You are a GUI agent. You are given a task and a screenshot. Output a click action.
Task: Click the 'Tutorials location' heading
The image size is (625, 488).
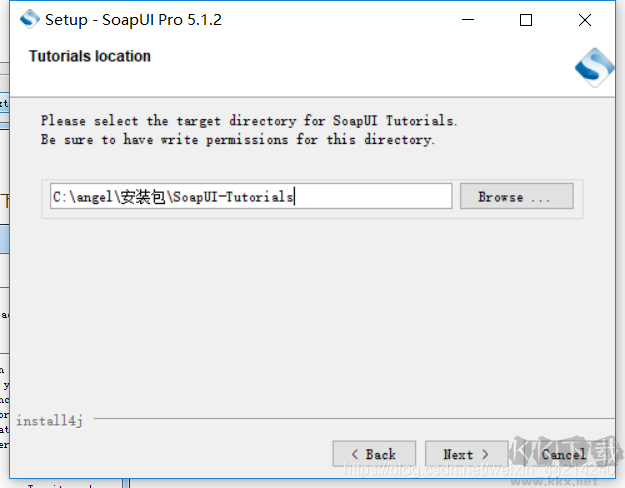point(90,56)
